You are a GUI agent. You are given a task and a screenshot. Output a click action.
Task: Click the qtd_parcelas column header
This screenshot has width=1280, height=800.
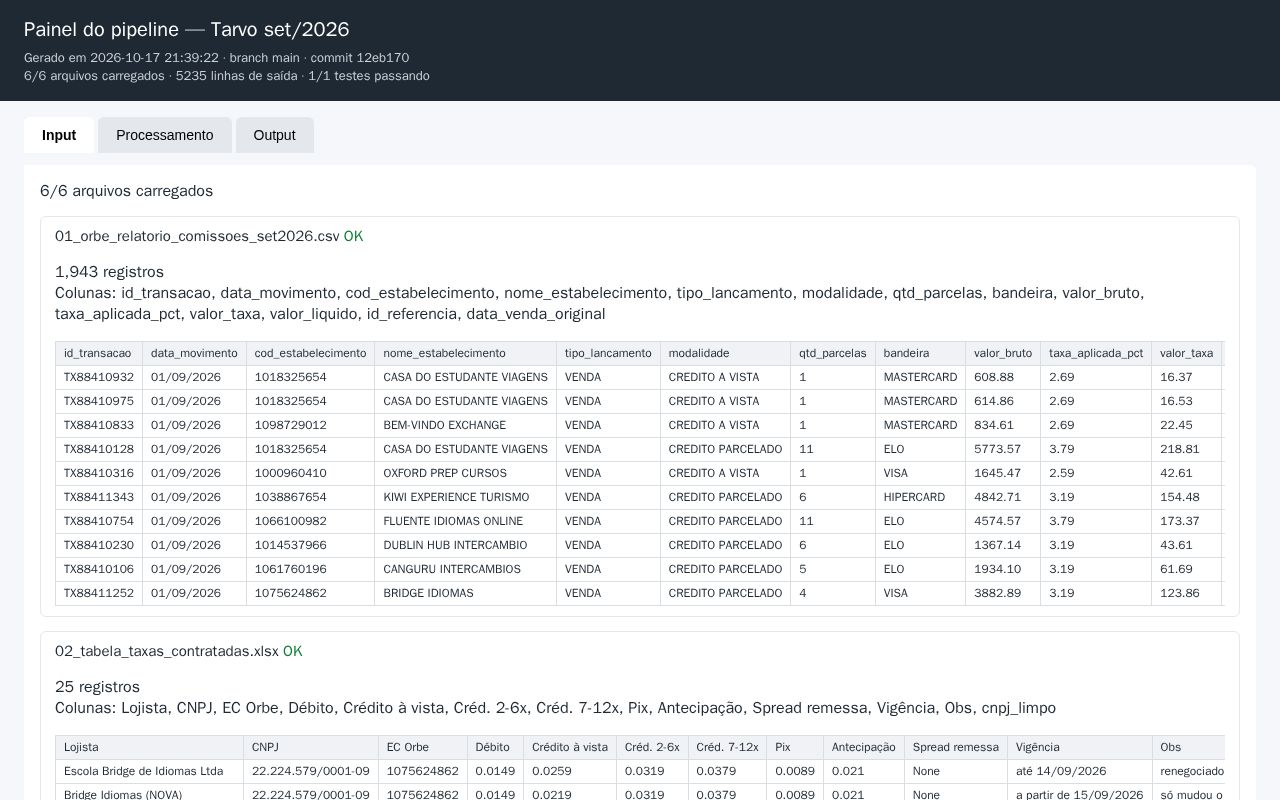[x=833, y=353]
